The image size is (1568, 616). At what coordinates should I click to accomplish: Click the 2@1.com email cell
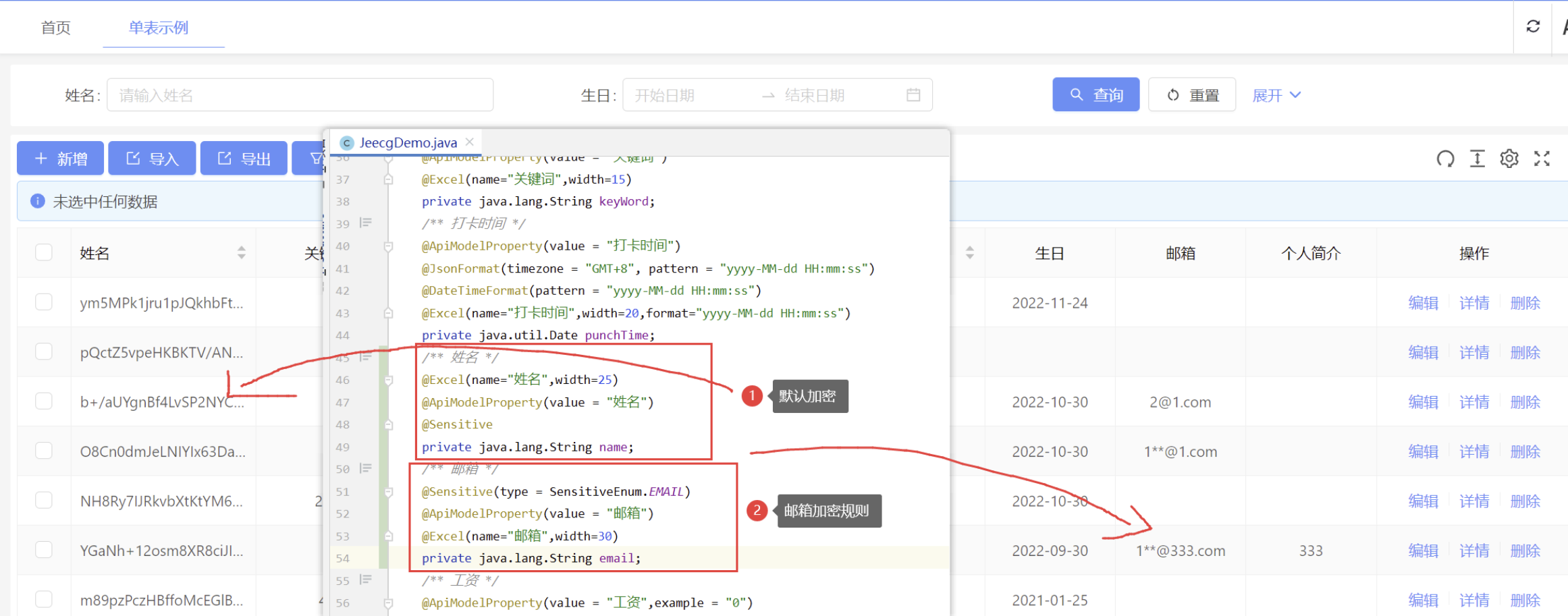(1181, 402)
